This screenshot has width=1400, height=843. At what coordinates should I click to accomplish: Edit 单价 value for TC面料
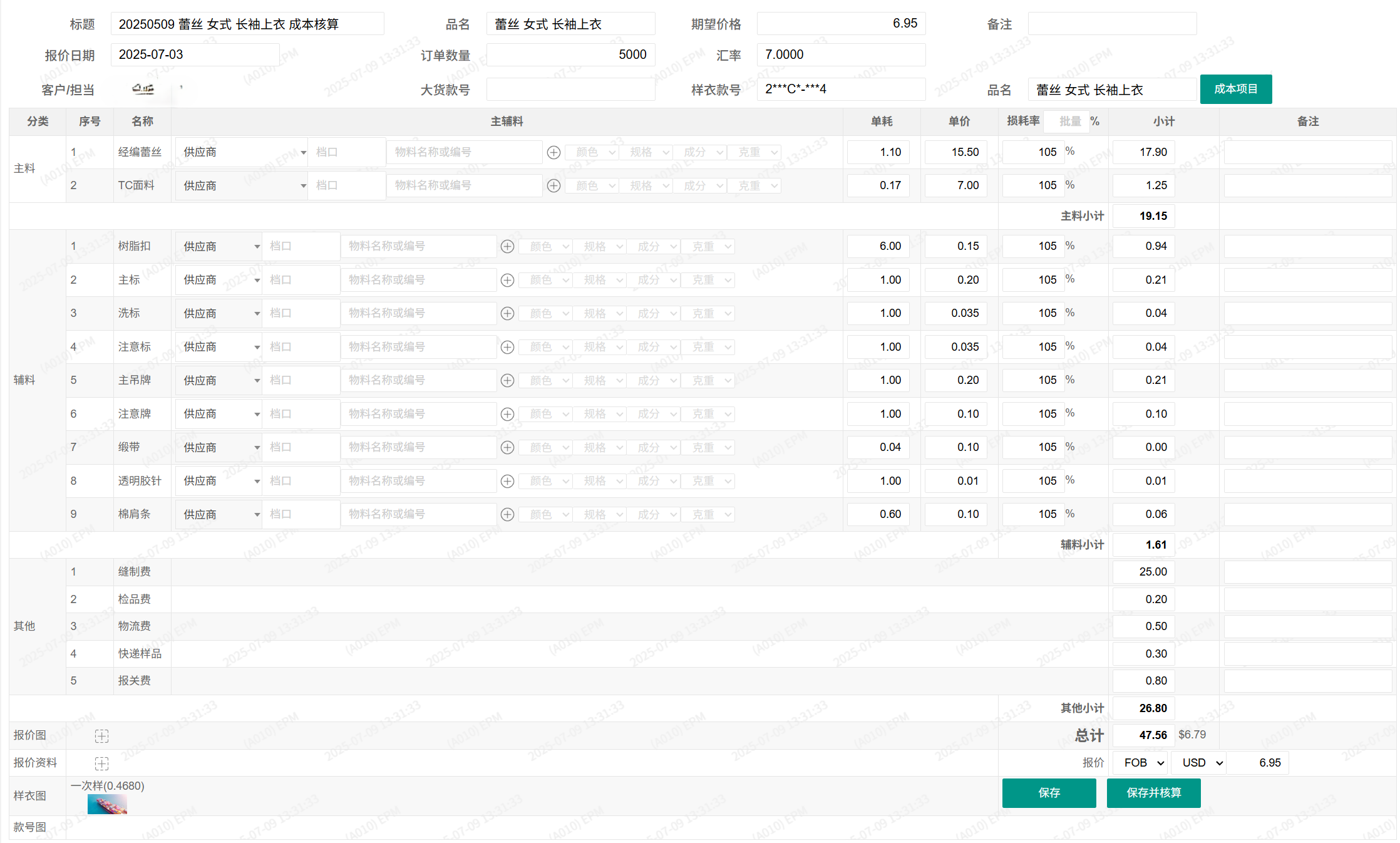click(956, 185)
